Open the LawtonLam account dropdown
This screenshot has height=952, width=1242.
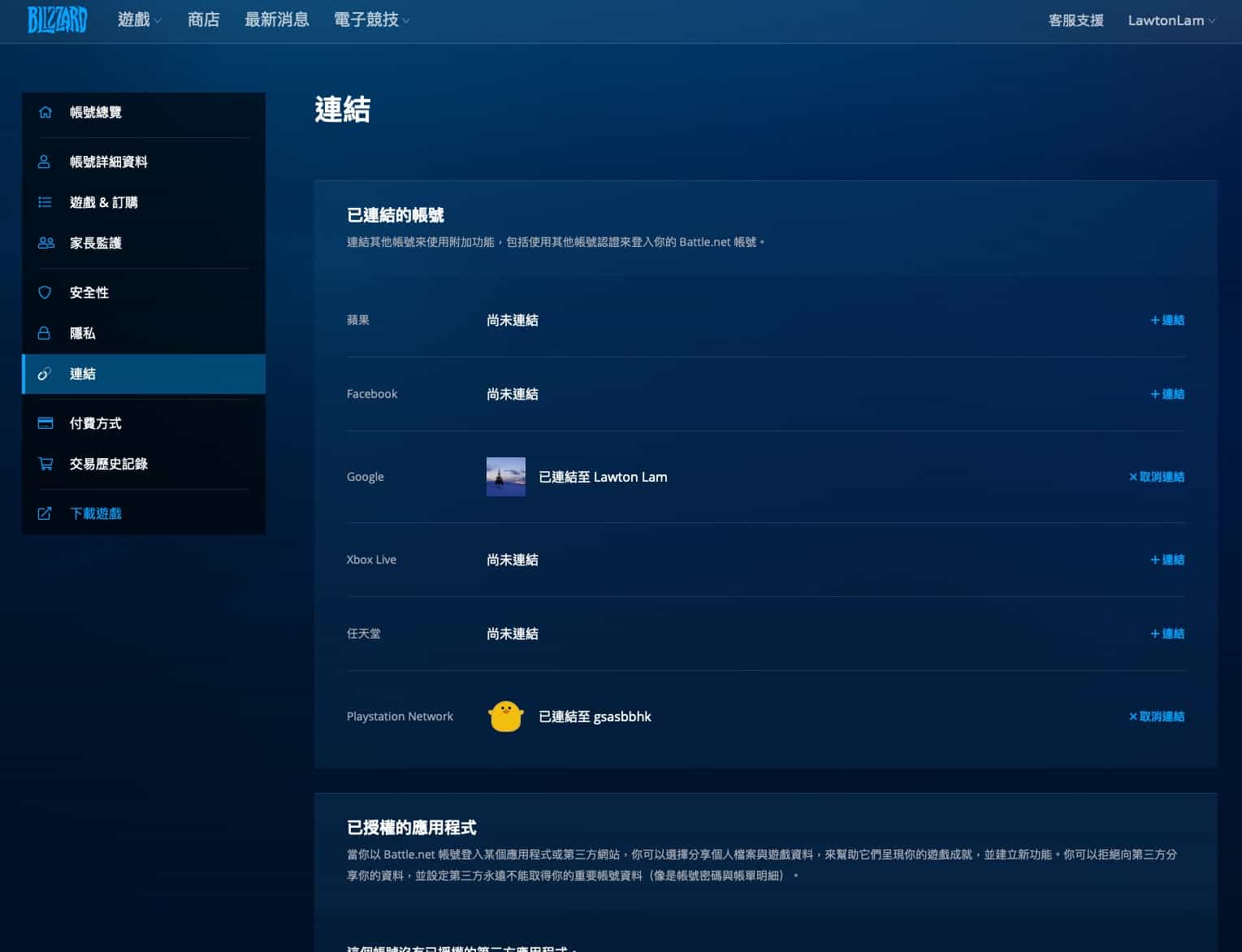[1171, 20]
